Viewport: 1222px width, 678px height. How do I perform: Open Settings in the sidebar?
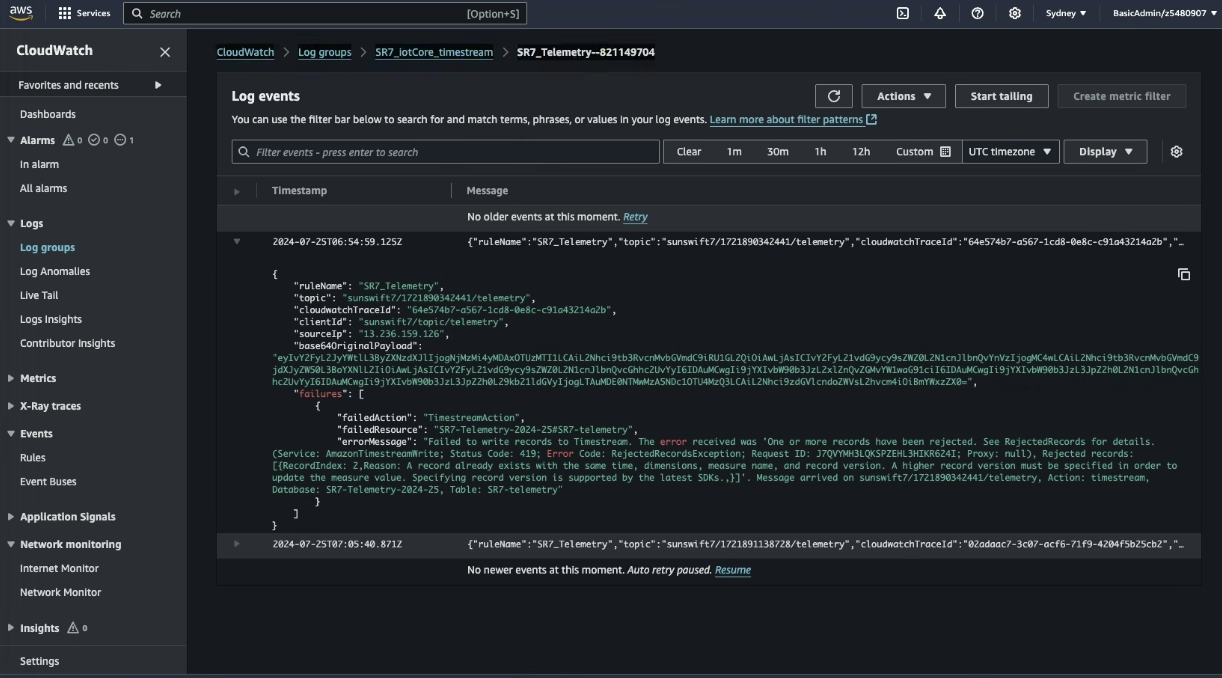39,661
